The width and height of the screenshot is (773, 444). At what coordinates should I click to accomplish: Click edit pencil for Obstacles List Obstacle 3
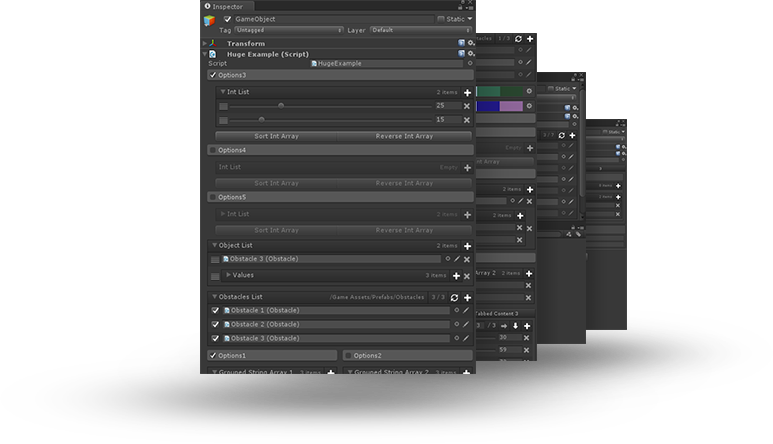[x=466, y=339]
